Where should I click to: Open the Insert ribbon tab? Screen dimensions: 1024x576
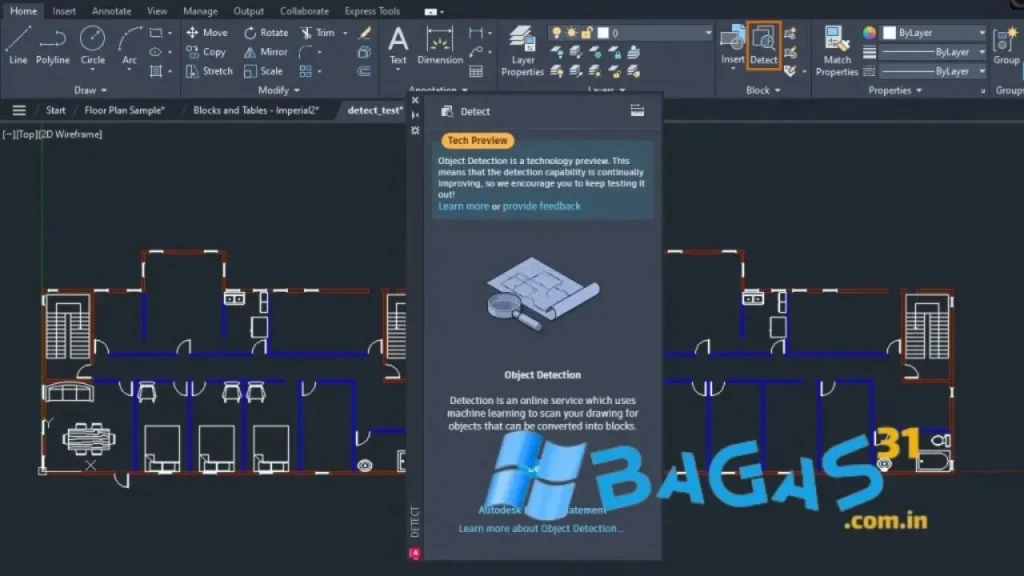click(x=64, y=11)
